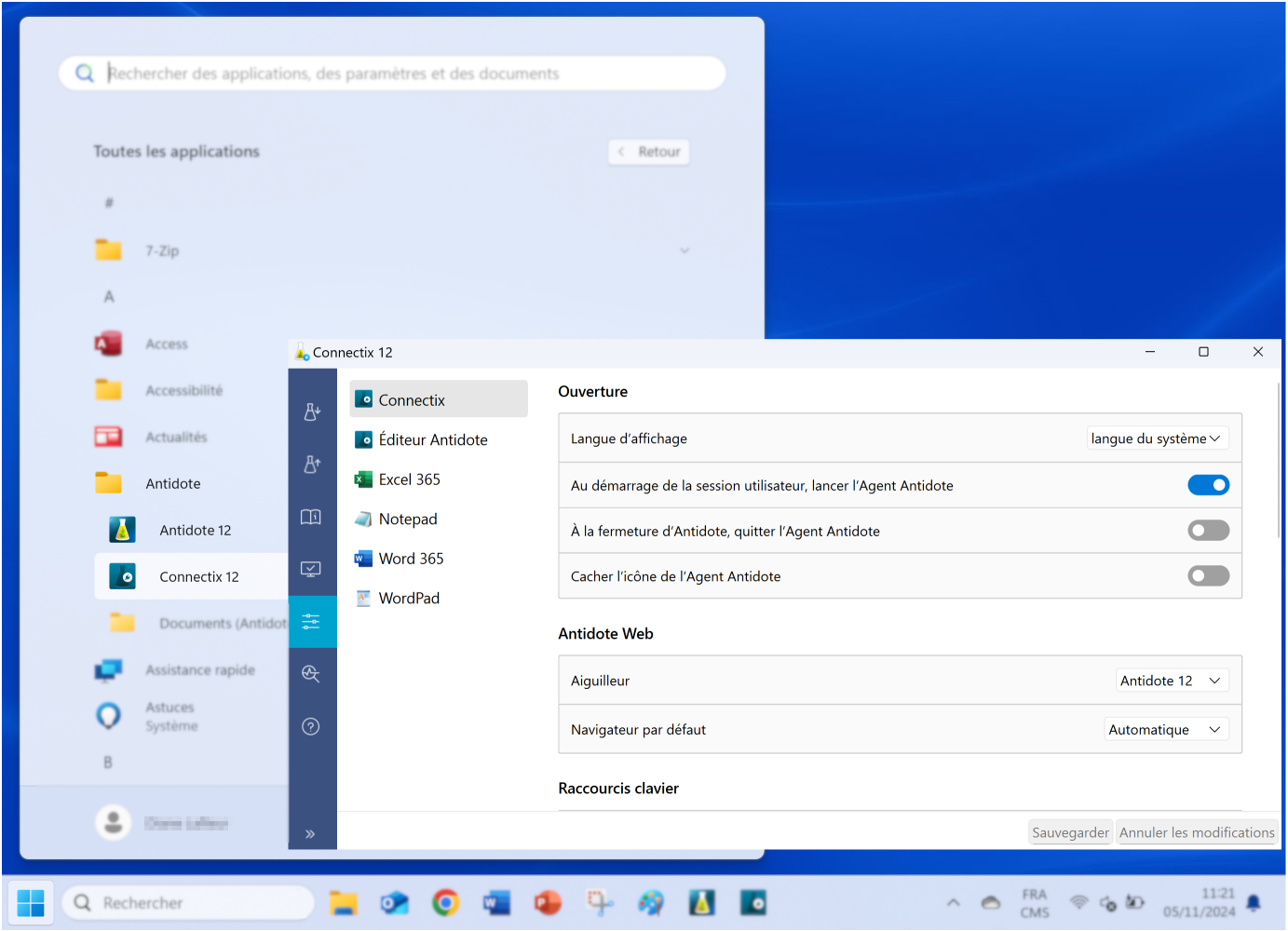Select Word 365 in the application list
1288x931 pixels.
(x=411, y=559)
